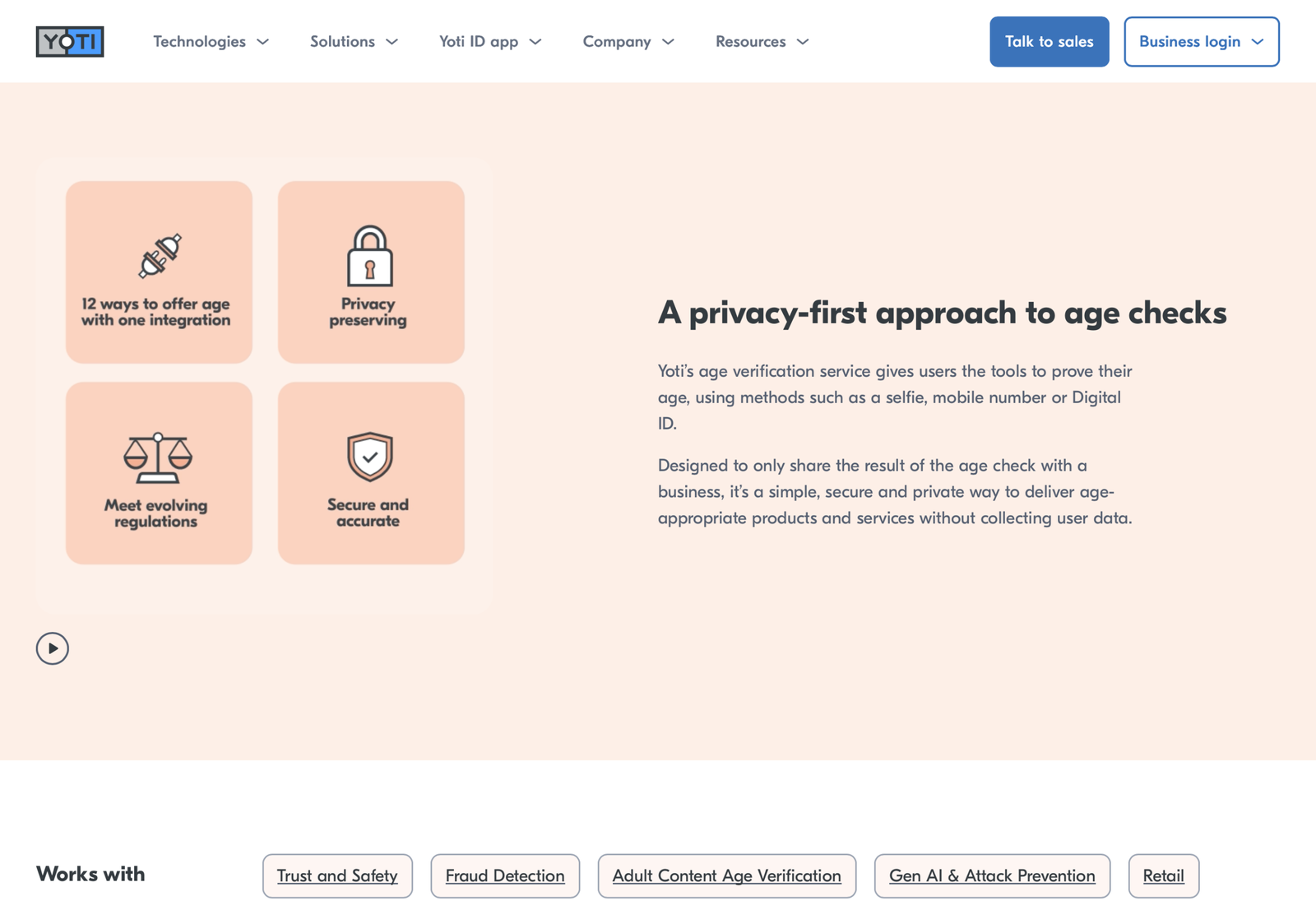Open the Gen AI & Attack Prevention link
1316x910 pixels.
992,876
